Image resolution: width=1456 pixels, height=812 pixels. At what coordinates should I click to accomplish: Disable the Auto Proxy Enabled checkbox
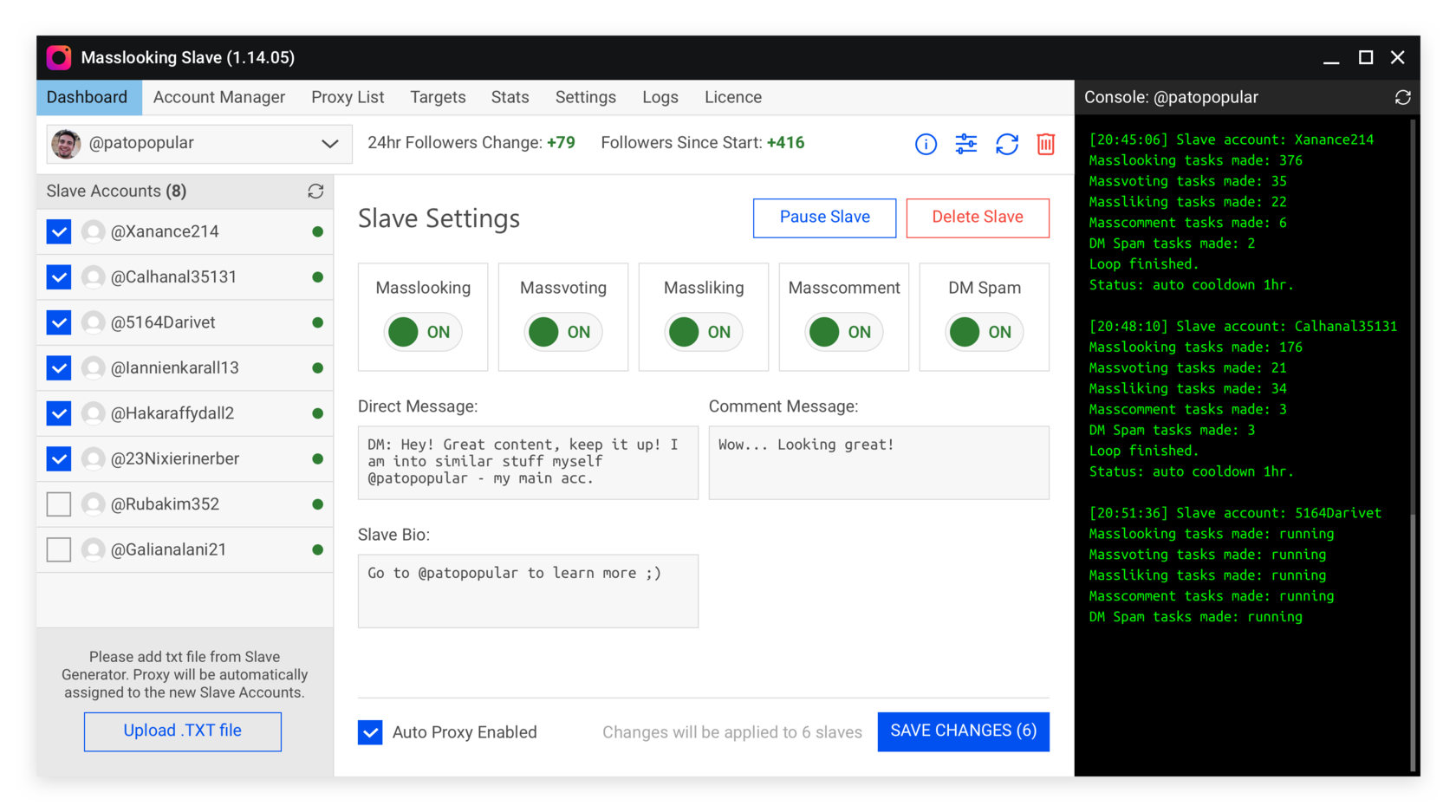370,733
